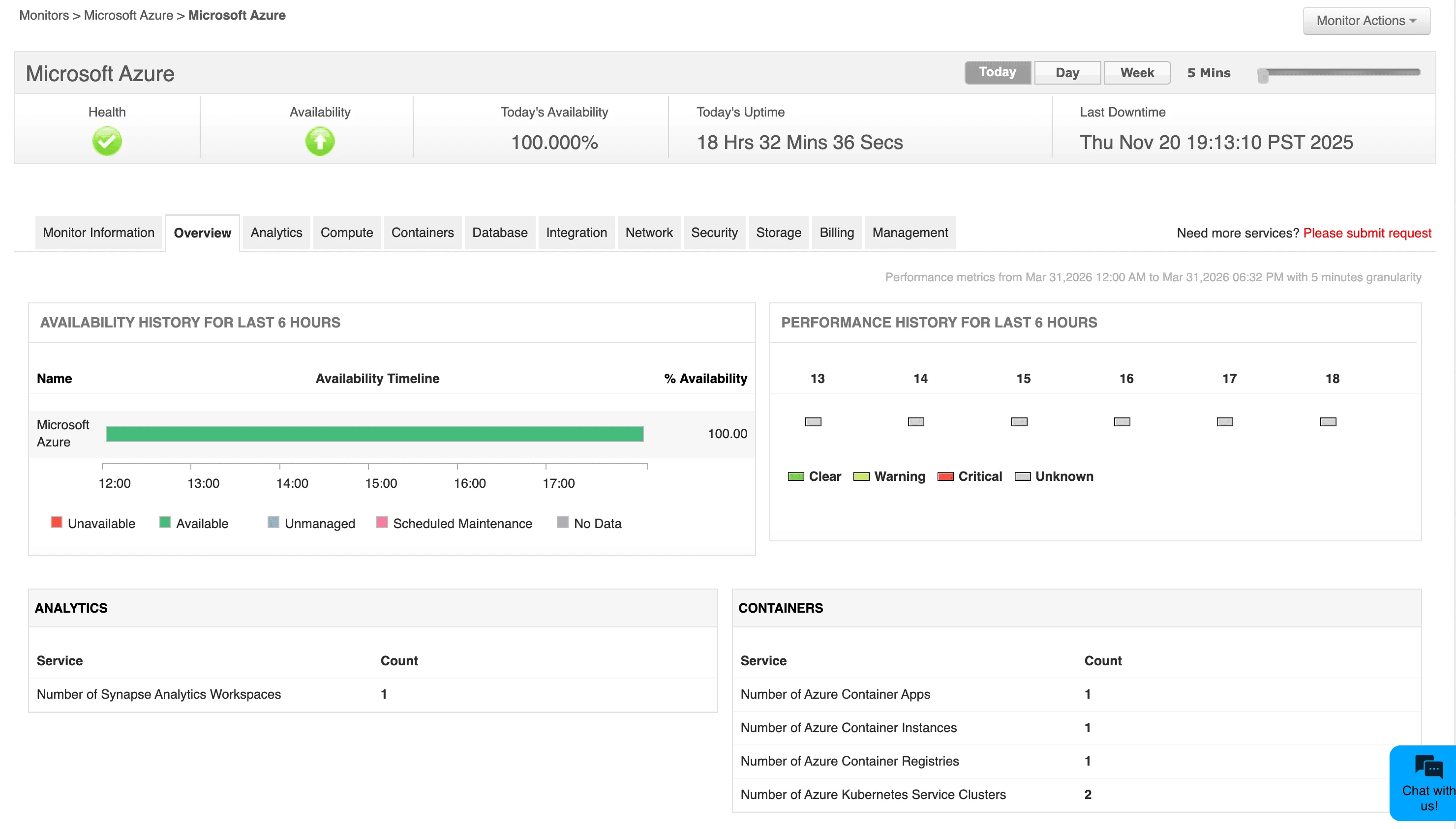The width and height of the screenshot is (1456, 829).
Task: Click the Clear legend icon in performance history
Action: pos(795,476)
